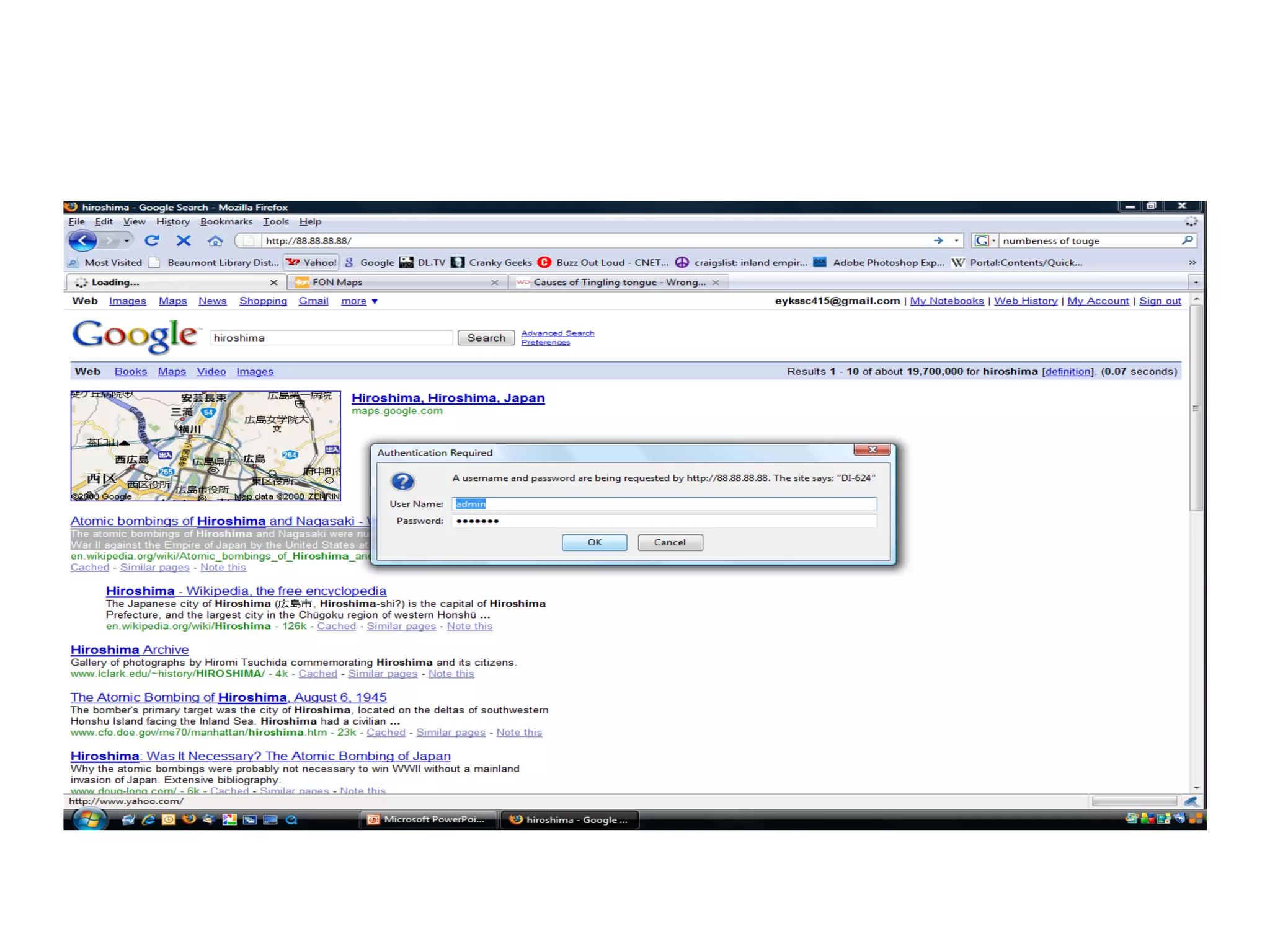Click the Password field in dialog
Viewport: 1270px width, 952px height.
pos(664,521)
